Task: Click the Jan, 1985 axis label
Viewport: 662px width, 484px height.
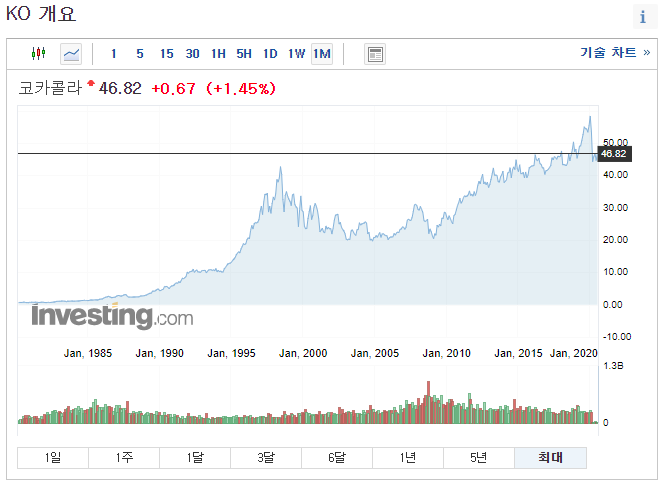Action: (88, 353)
